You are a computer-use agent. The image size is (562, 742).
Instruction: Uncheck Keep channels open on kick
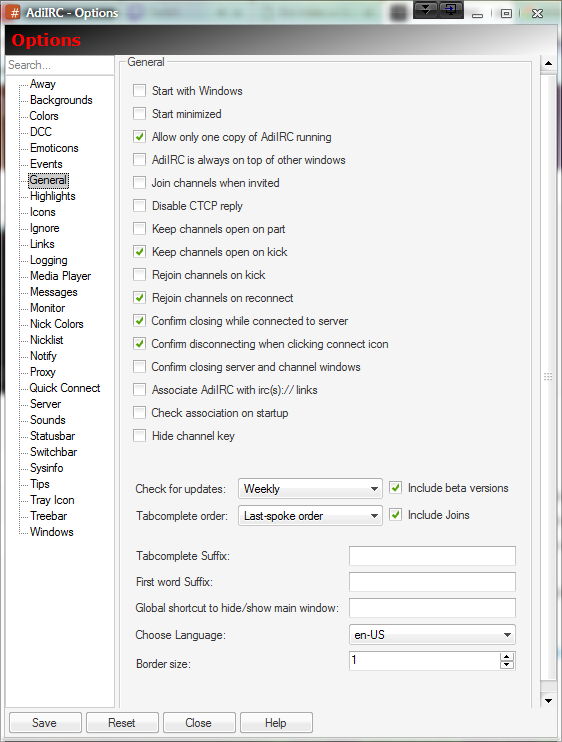click(x=140, y=252)
